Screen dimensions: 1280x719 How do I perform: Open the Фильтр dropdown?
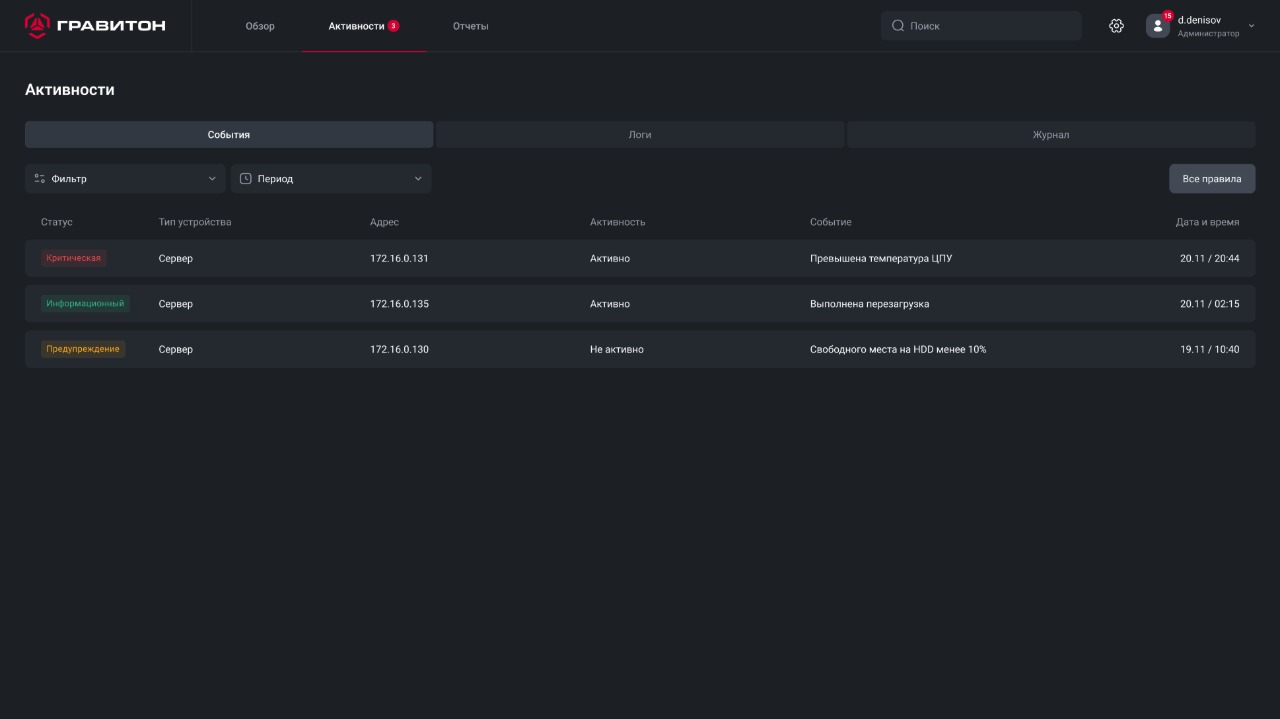(125, 179)
